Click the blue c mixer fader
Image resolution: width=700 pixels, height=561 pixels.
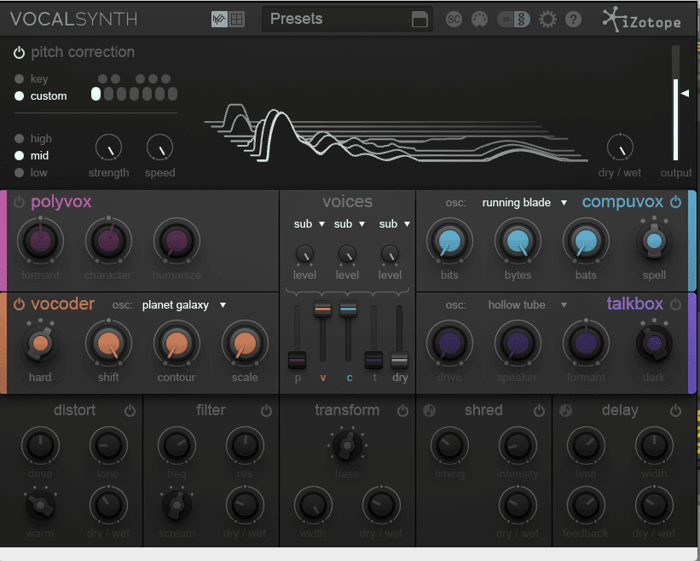[x=348, y=309]
